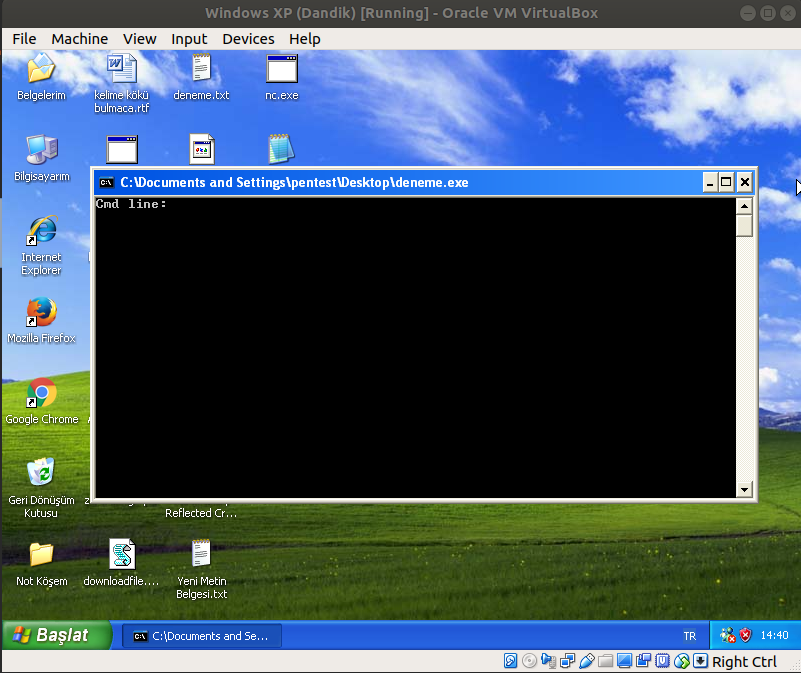Open the Devices menu

tap(248, 39)
